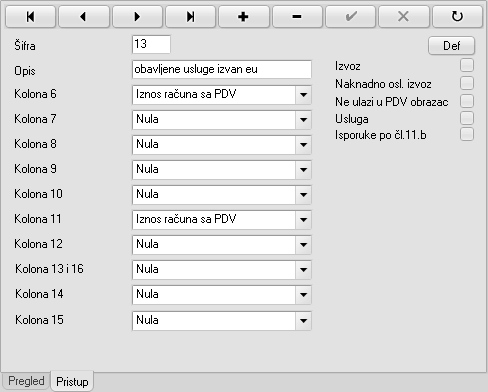Image resolution: width=488 pixels, height=392 pixels.
Task: Expand the Kolona 8 combo box
Action: click(303, 145)
